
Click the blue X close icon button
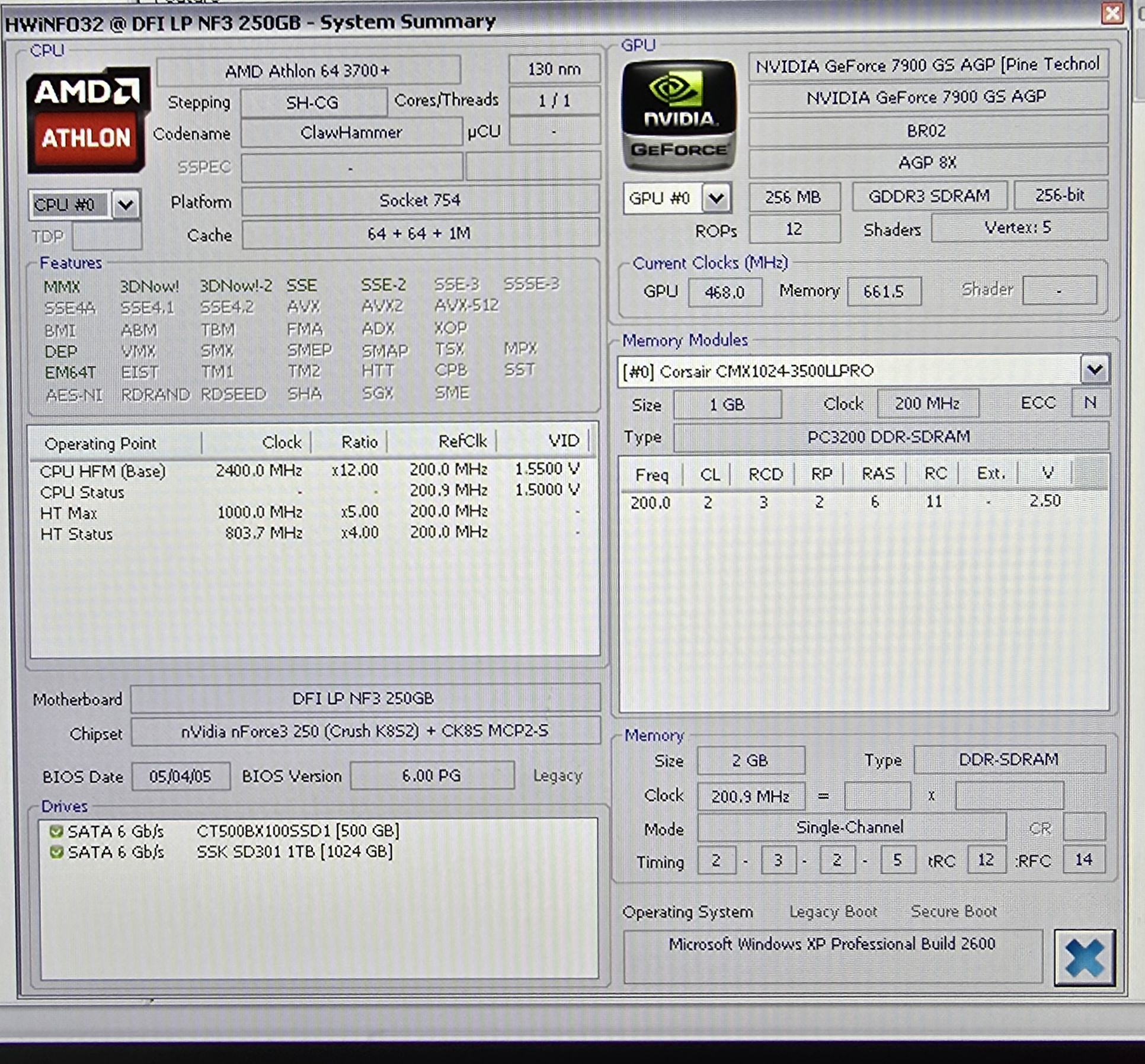click(x=1084, y=957)
